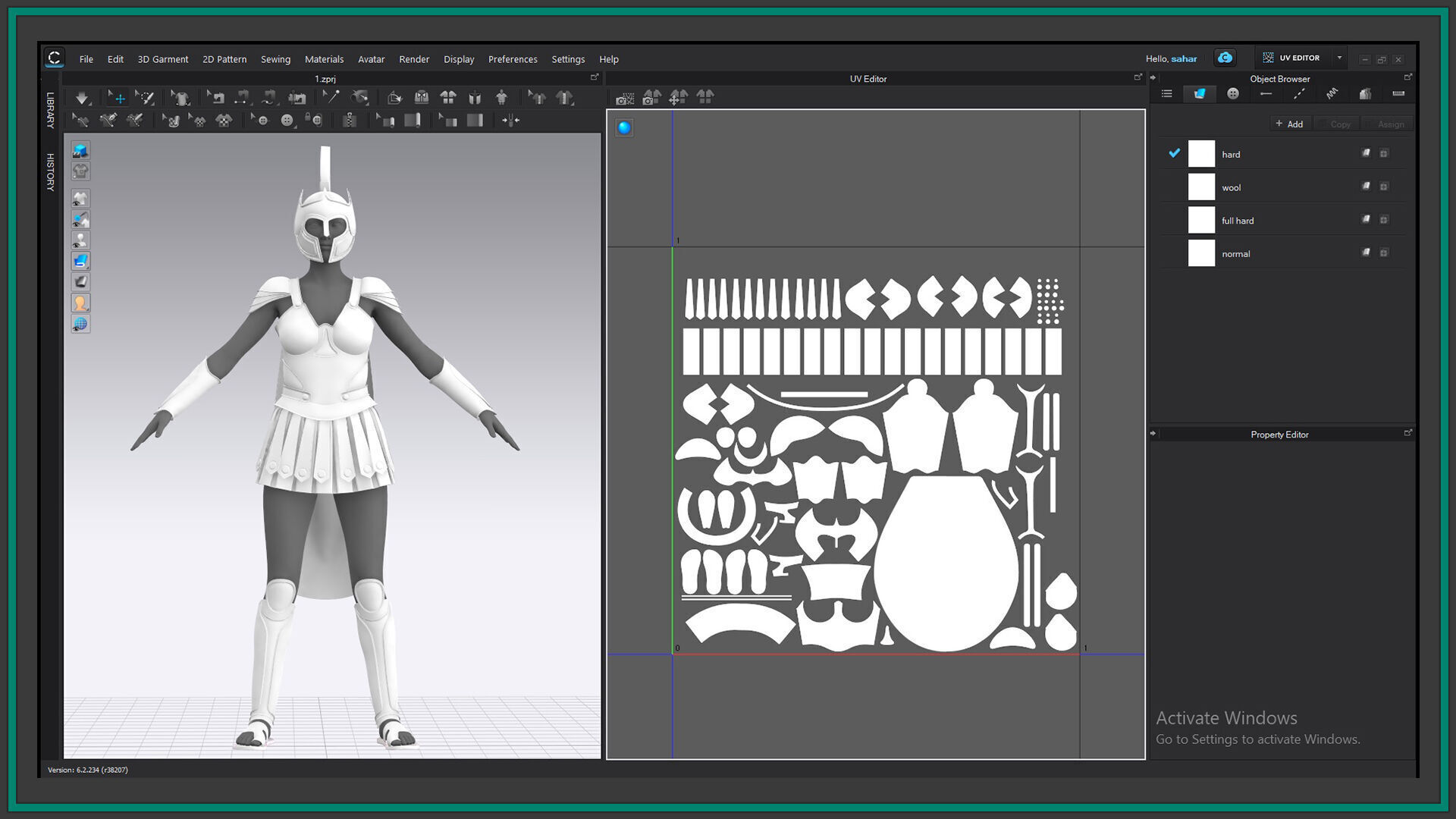
Task: Select the Zipper tool
Action: point(350,121)
